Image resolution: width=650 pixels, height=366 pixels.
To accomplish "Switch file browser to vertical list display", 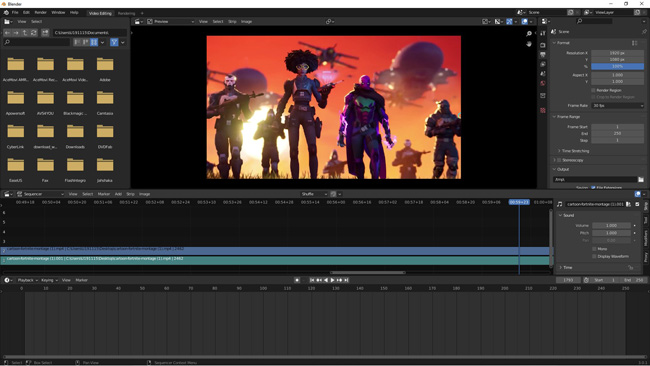I will click(x=77, y=42).
